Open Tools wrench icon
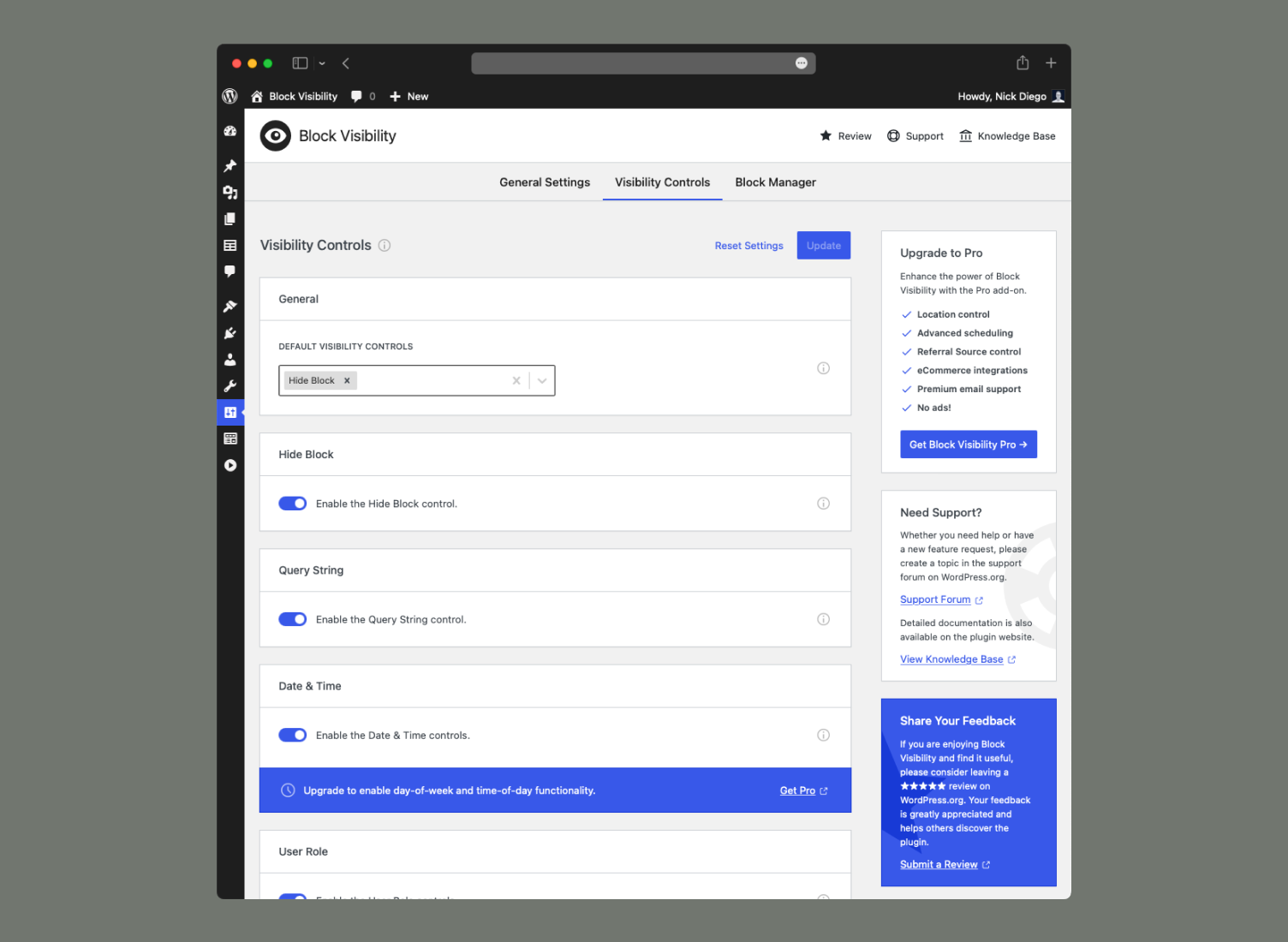Viewport: 1288px width, 942px height. point(230,386)
